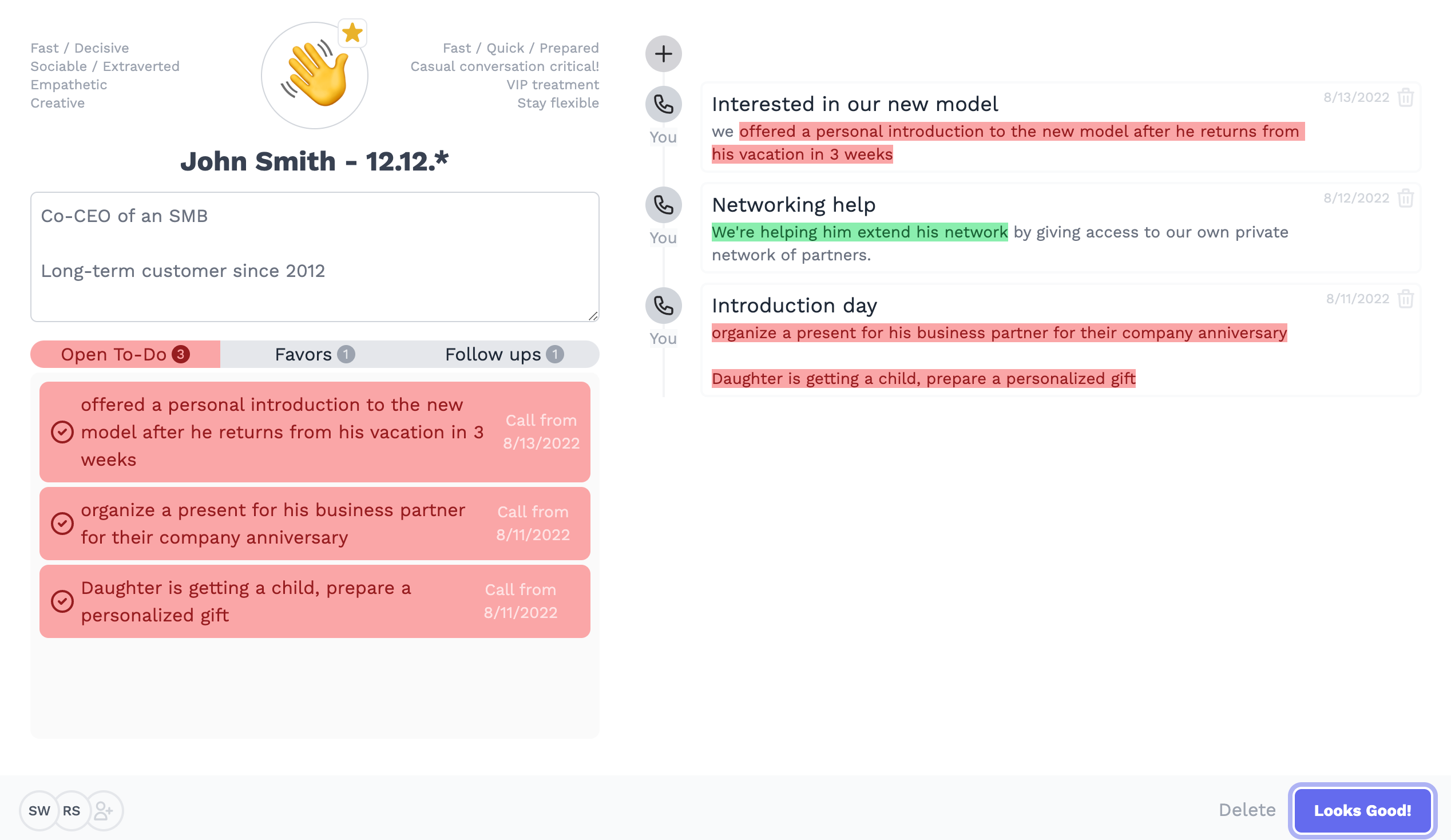1451x840 pixels.
Task: Toggle the checkbox for daughter personalized gift to-do
Action: (62, 601)
